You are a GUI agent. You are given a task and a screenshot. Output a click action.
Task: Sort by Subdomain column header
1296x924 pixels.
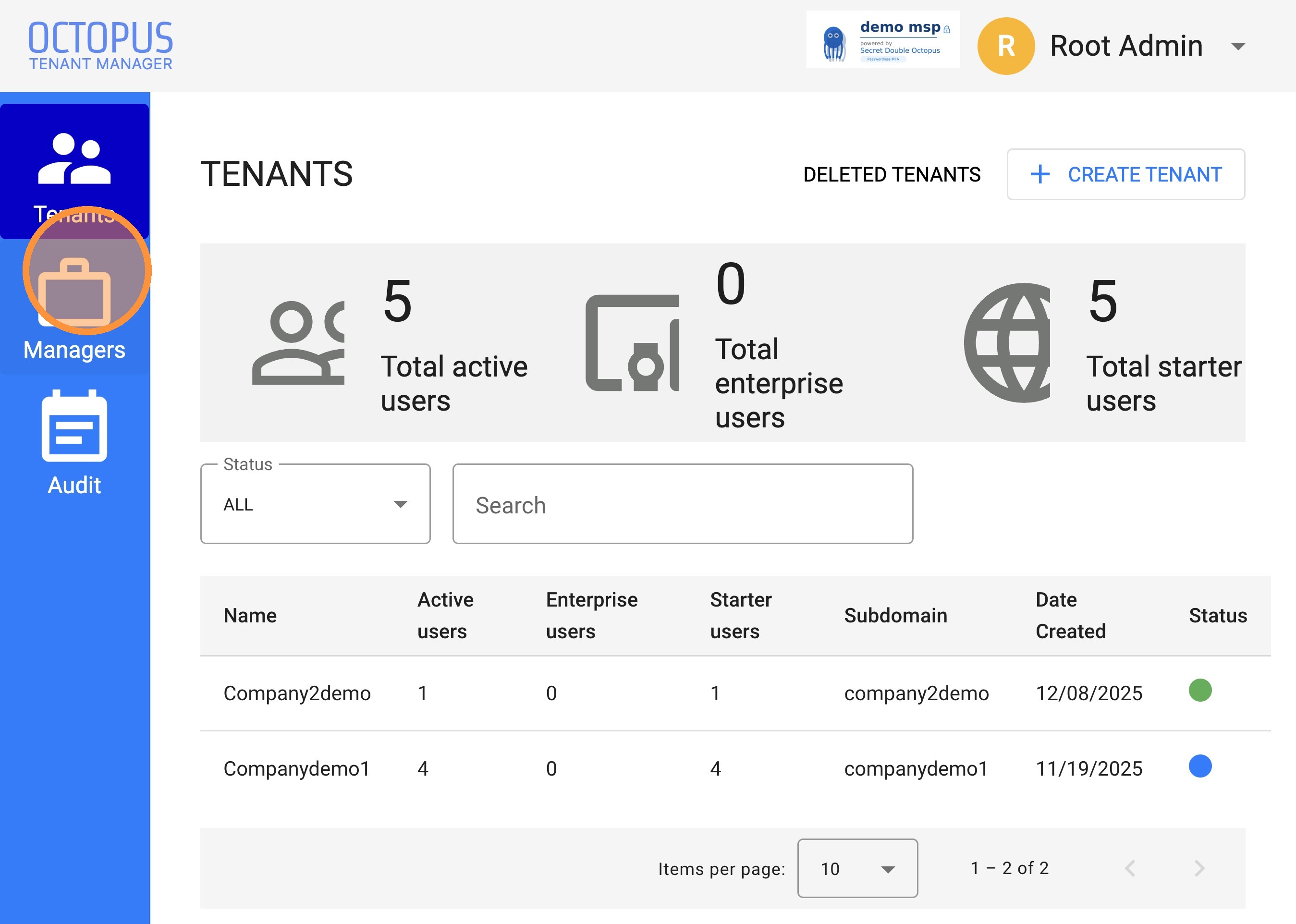[895, 616]
